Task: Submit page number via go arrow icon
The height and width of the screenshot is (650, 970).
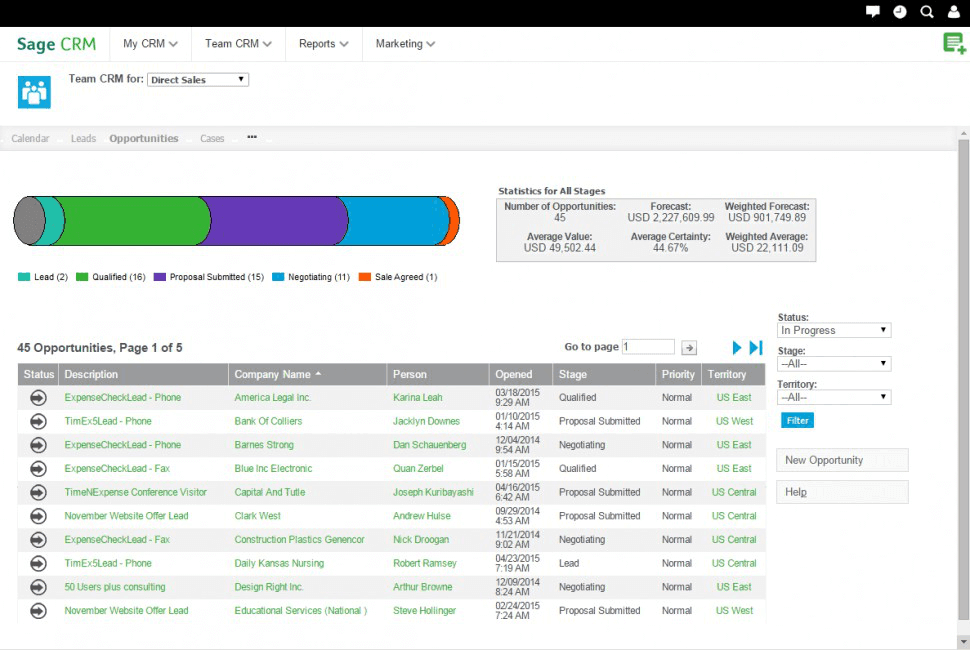Action: (688, 347)
